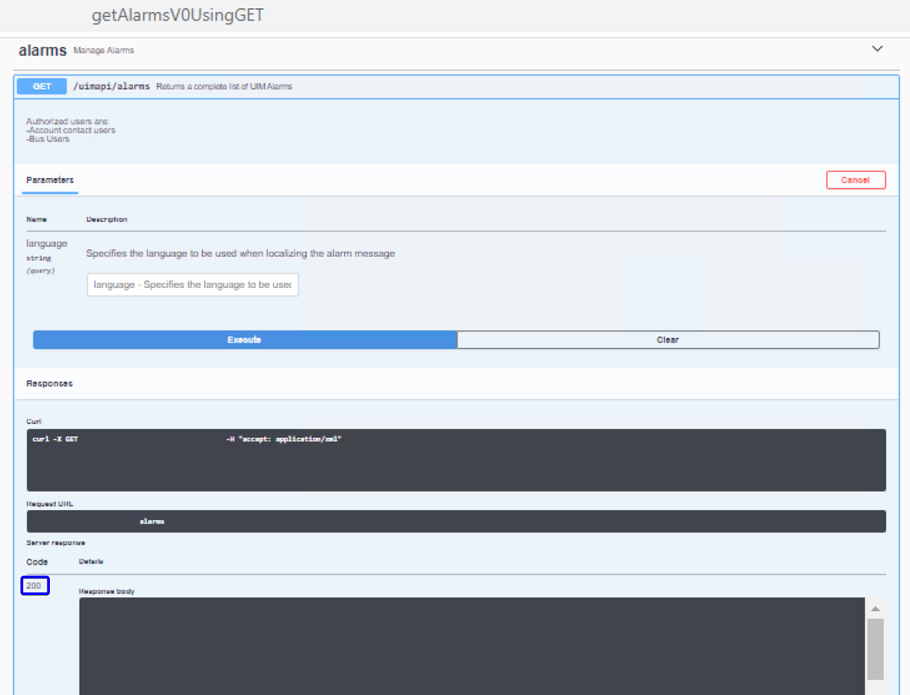Select the Parameters tab
Screen dimensions: 910x695
[50, 180]
